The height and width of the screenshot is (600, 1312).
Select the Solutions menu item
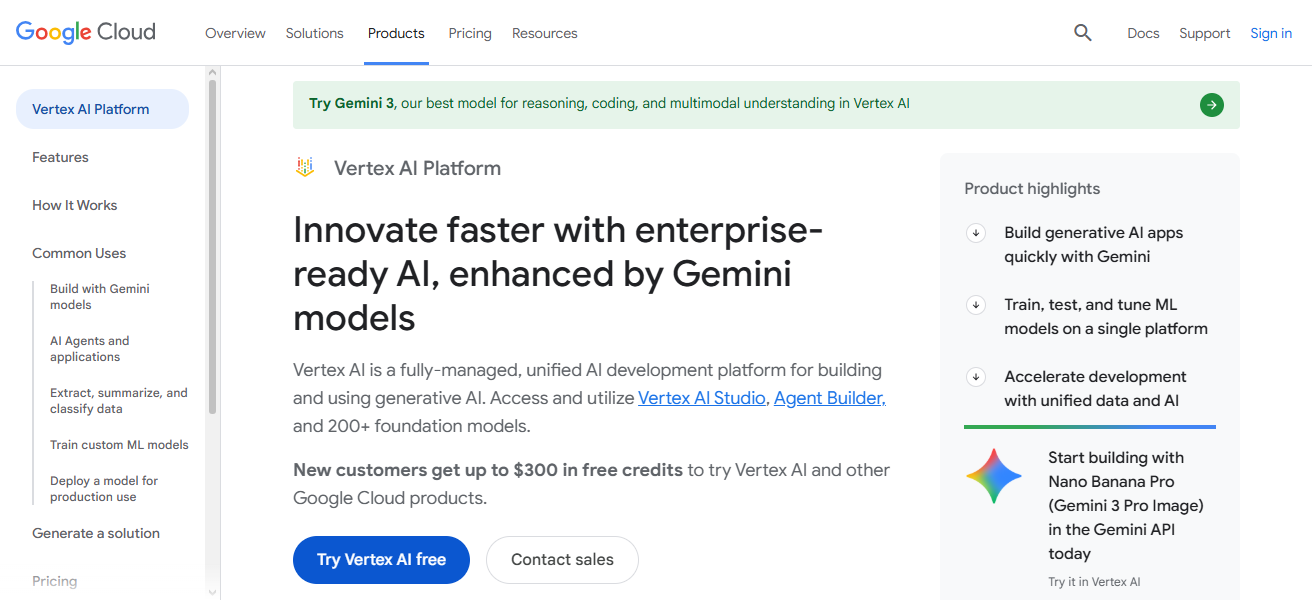coord(314,32)
